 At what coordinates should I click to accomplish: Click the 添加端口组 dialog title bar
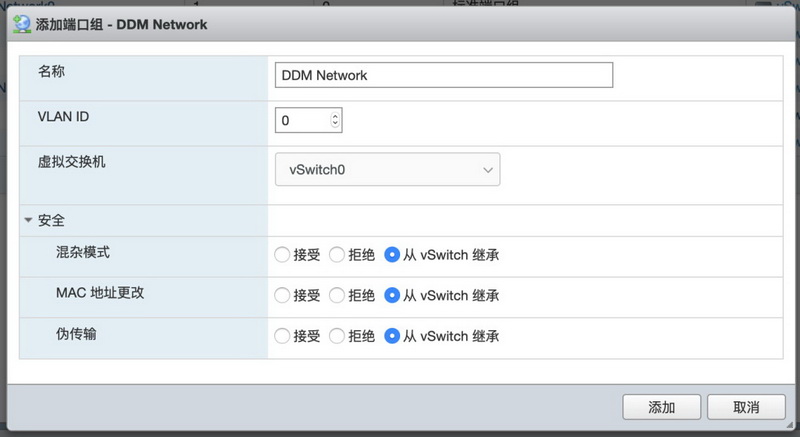pyautogui.click(x=400, y=23)
